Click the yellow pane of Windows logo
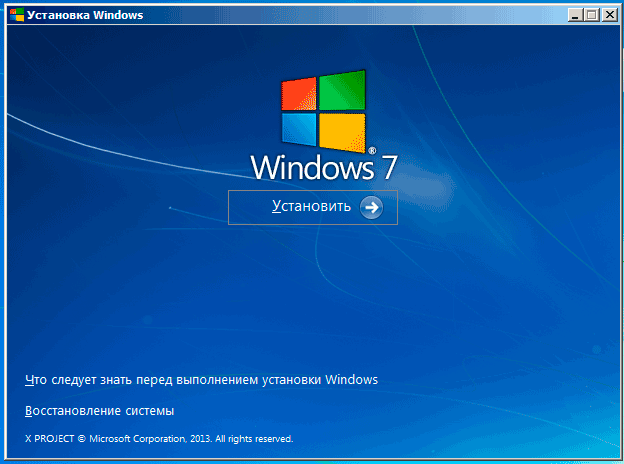 click(x=341, y=131)
